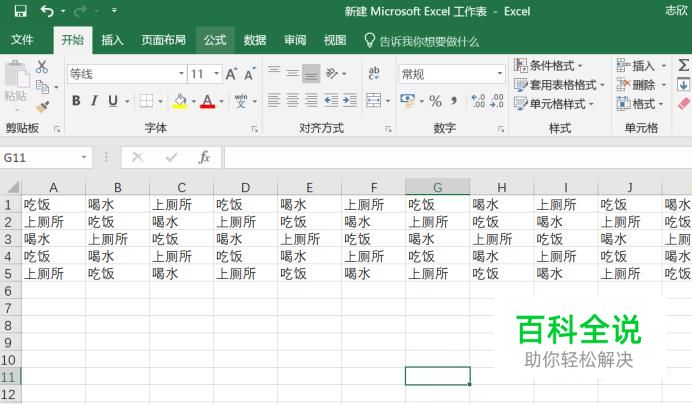Open 字体 group dialog launcher
The height and width of the screenshot is (404, 692).
(255, 129)
